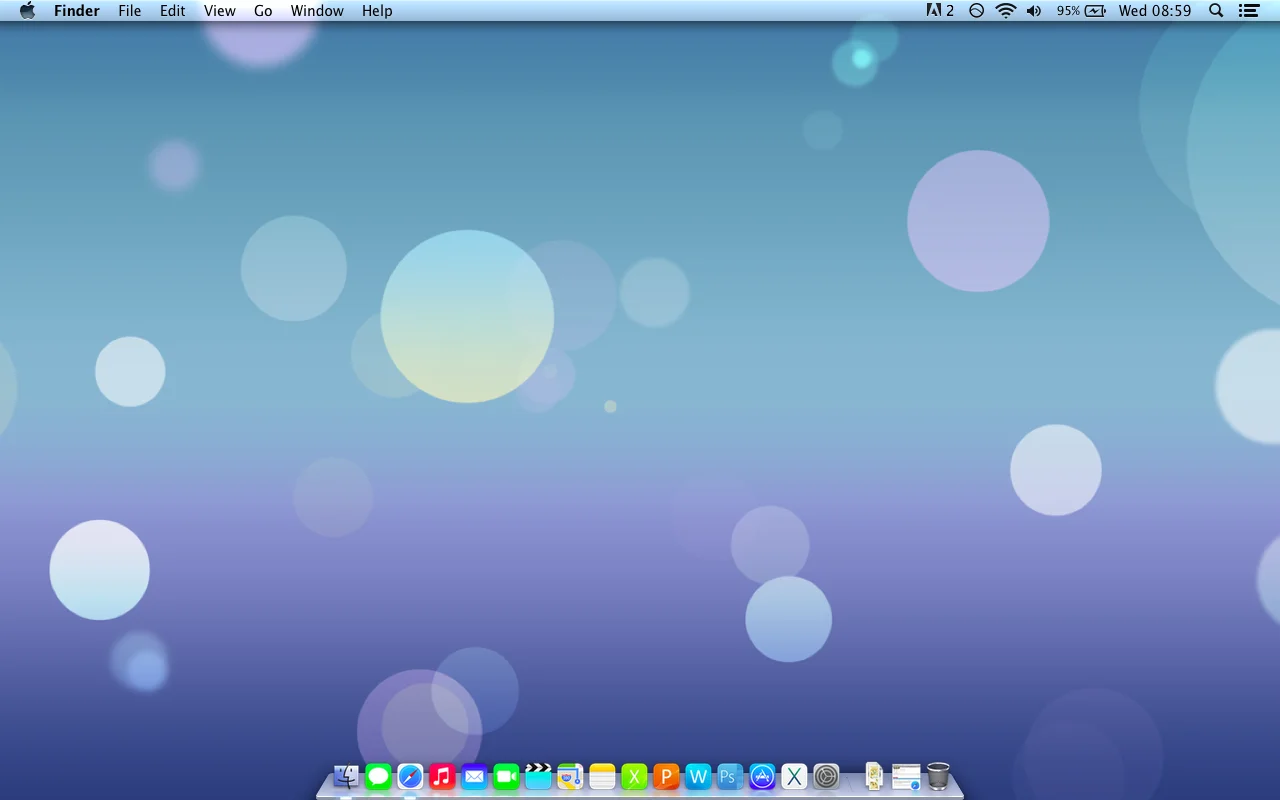Open Wi-Fi status menu

coord(1006,11)
